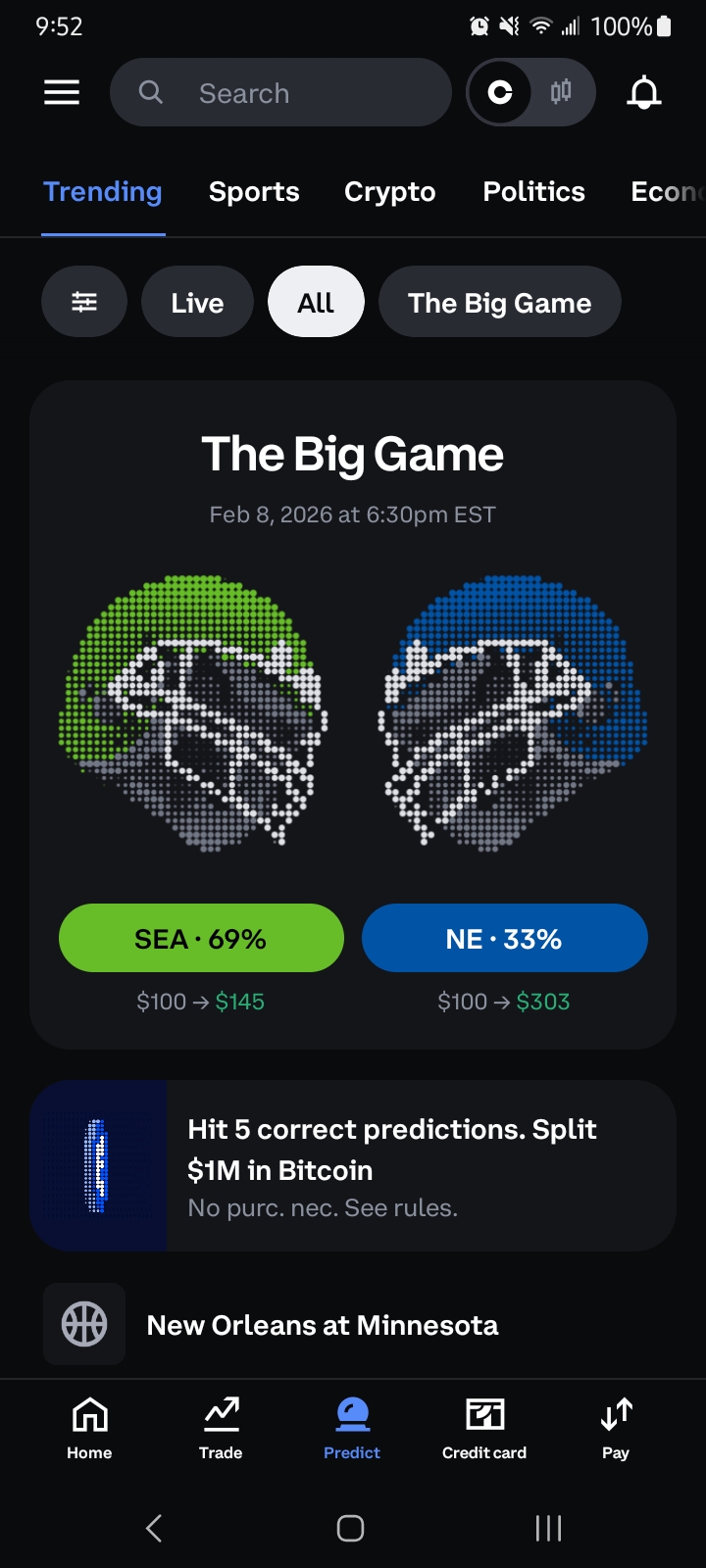Go to Home in bottom navigation
The width and height of the screenshot is (706, 1568).
89,1429
